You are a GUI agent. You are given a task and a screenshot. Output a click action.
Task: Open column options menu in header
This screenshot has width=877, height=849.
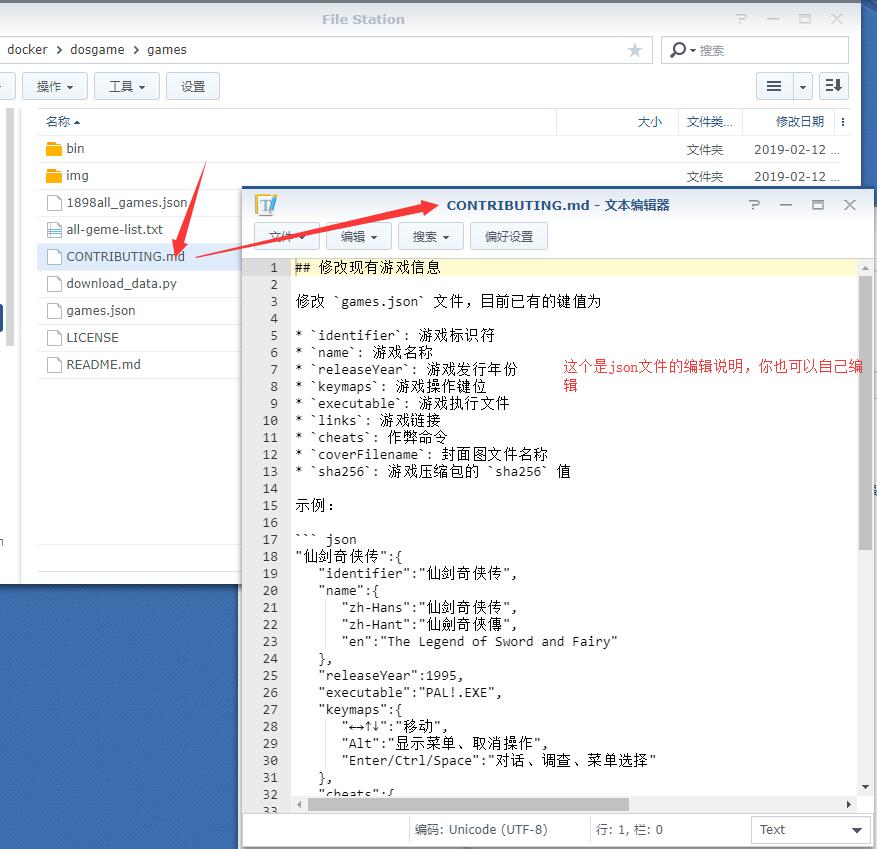(843, 122)
